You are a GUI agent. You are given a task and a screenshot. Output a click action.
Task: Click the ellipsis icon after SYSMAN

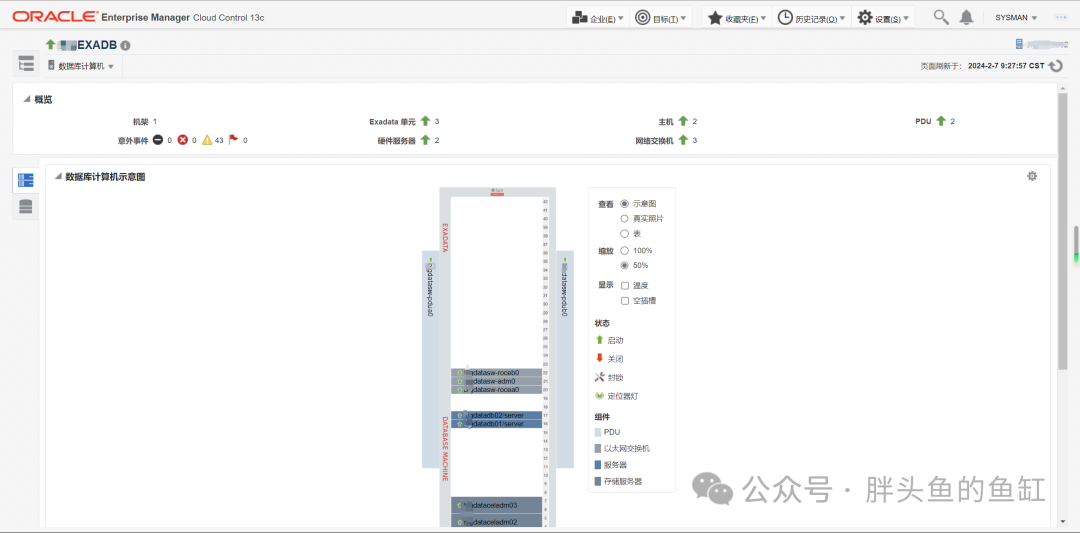[x=1060, y=18]
